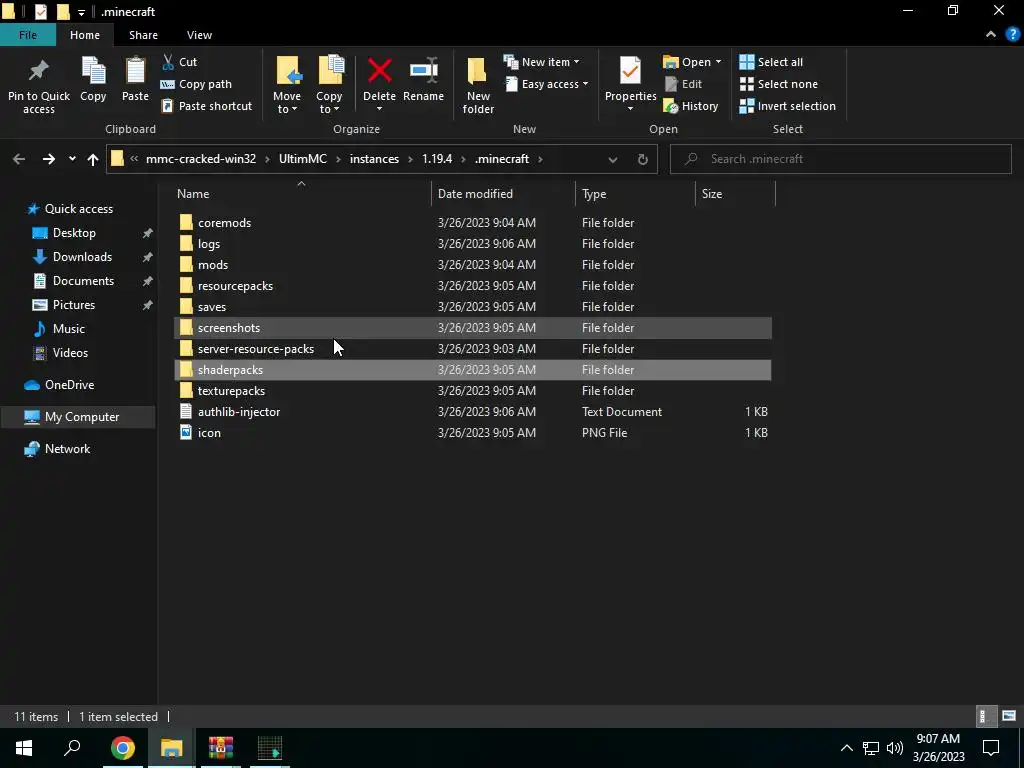Select OneDrive in navigation pane
Viewport: 1024px width, 768px height.
pyautogui.click(x=69, y=385)
